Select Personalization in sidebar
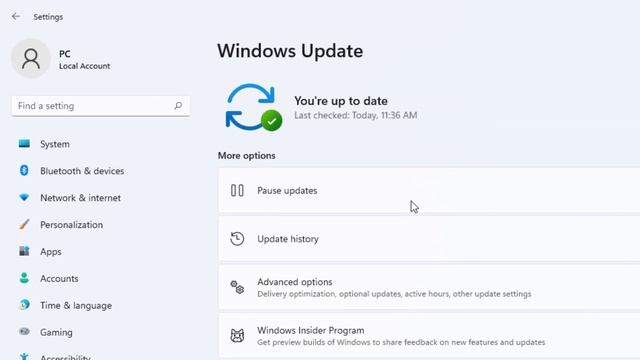 71,225
